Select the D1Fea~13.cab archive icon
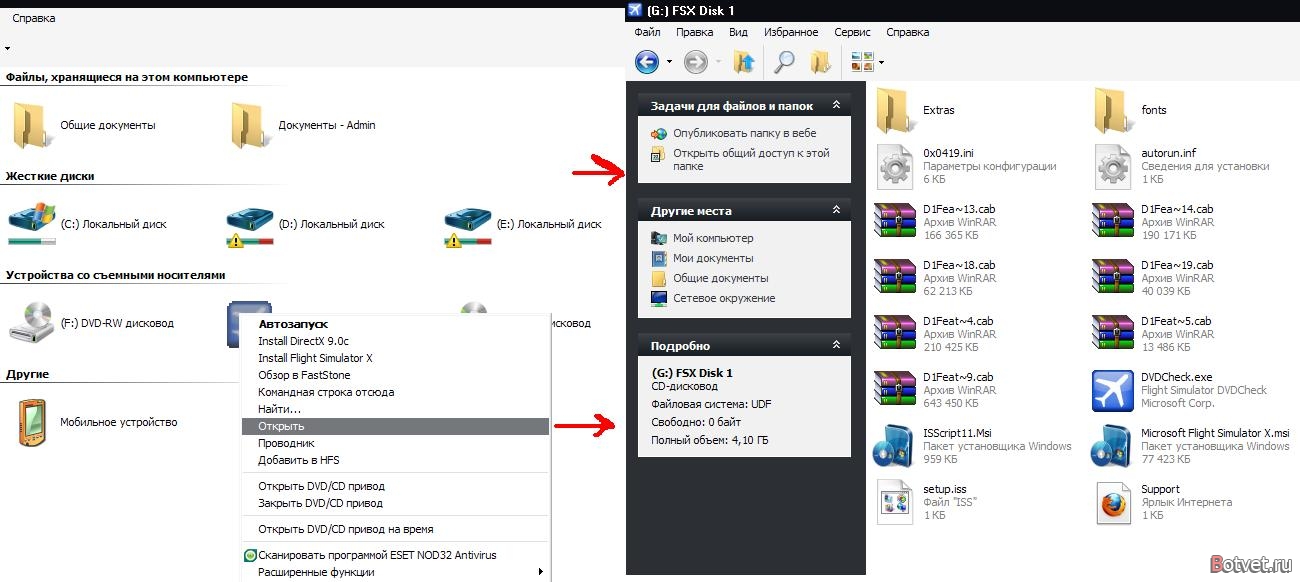This screenshot has height=582, width=1300. click(x=896, y=222)
